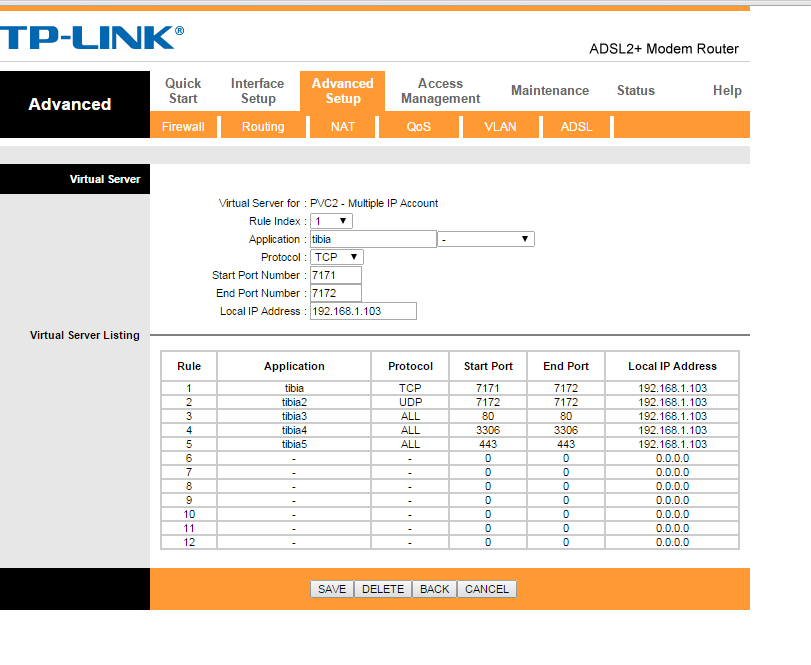Image resolution: width=811 pixels, height=665 pixels.
Task: Click the CANCEL button
Action: (487, 589)
